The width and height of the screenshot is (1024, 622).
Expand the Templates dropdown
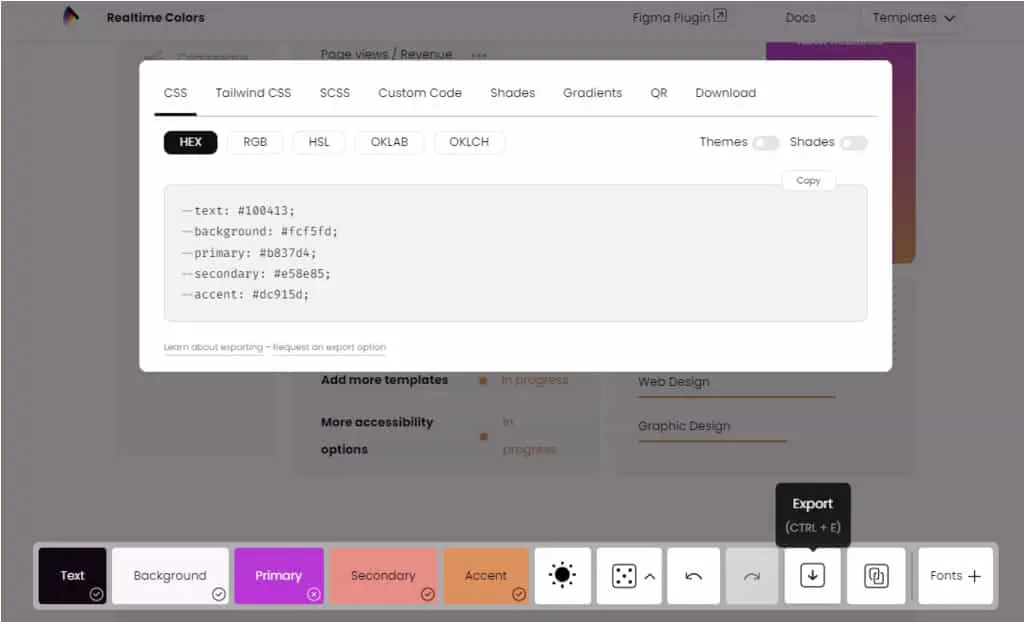tap(914, 18)
